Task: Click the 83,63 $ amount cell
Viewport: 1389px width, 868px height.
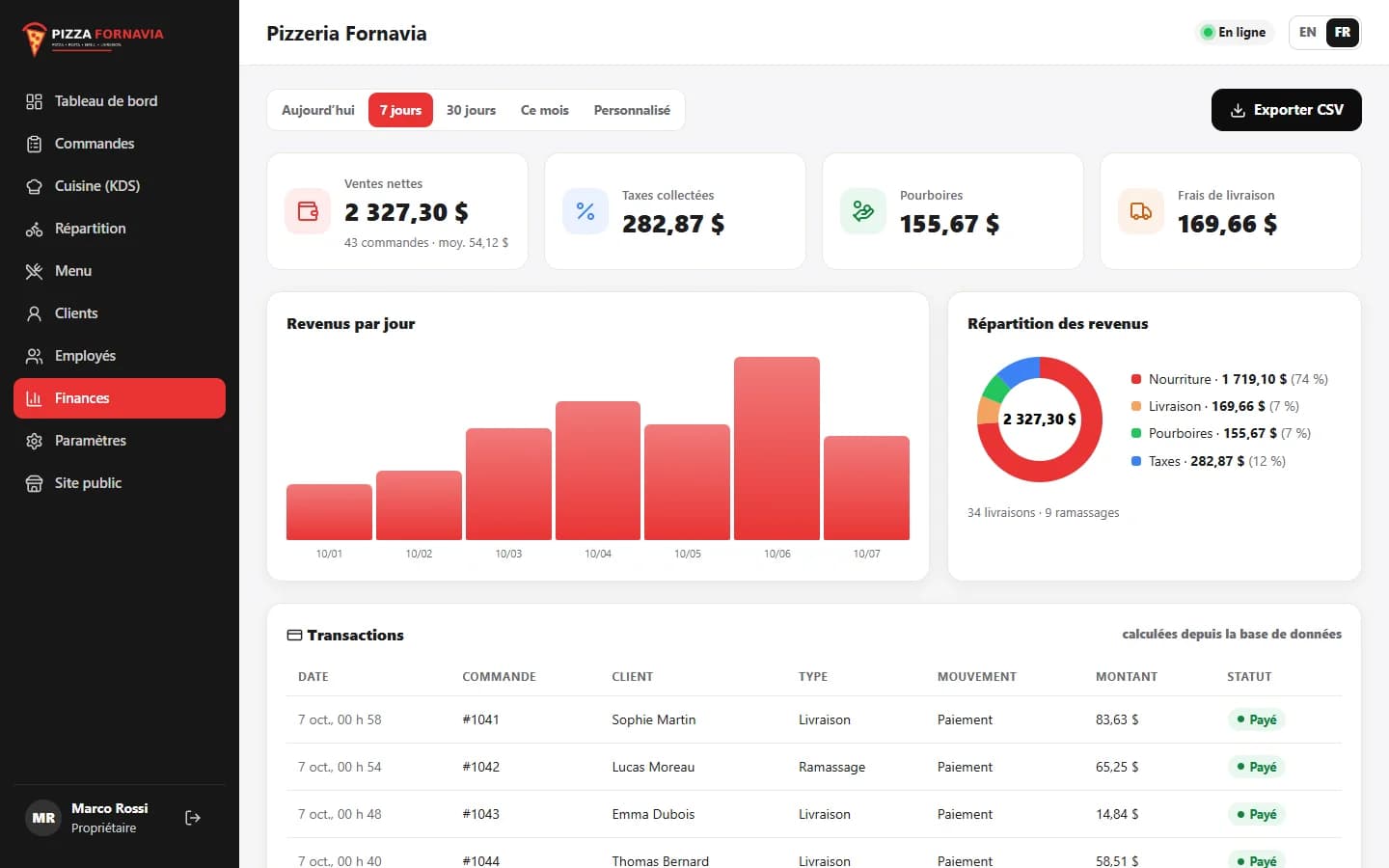Action: (1117, 719)
